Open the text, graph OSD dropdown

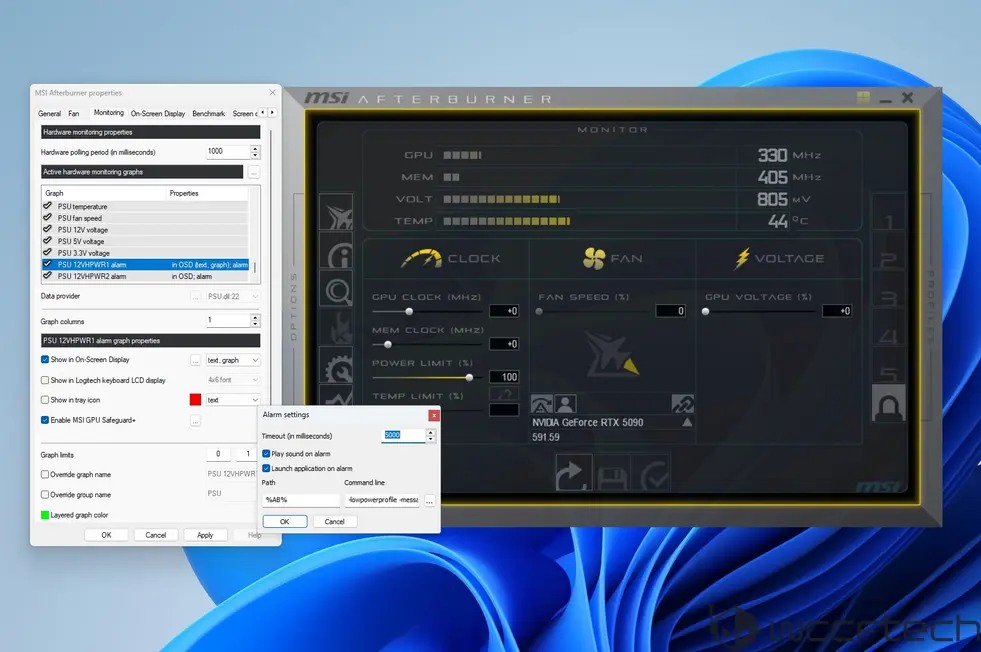(x=233, y=360)
